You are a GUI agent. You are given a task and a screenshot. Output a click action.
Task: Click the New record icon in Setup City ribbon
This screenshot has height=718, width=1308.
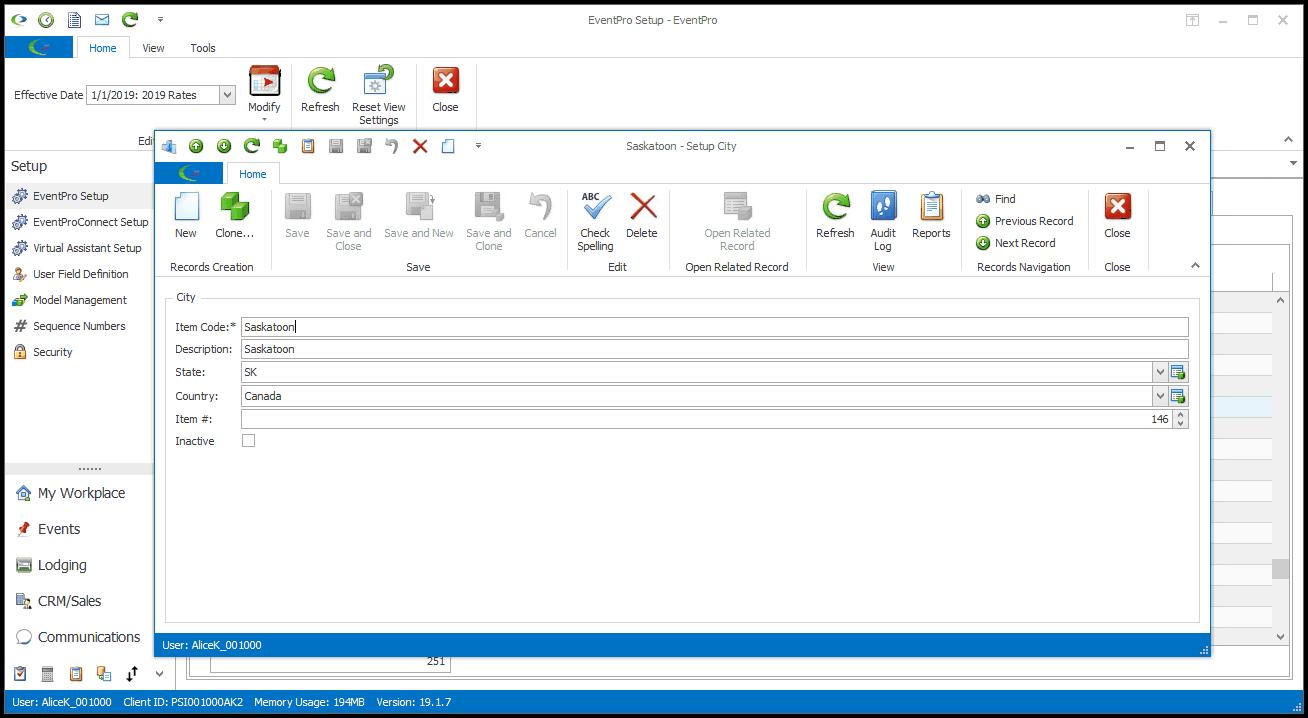pyautogui.click(x=186, y=216)
